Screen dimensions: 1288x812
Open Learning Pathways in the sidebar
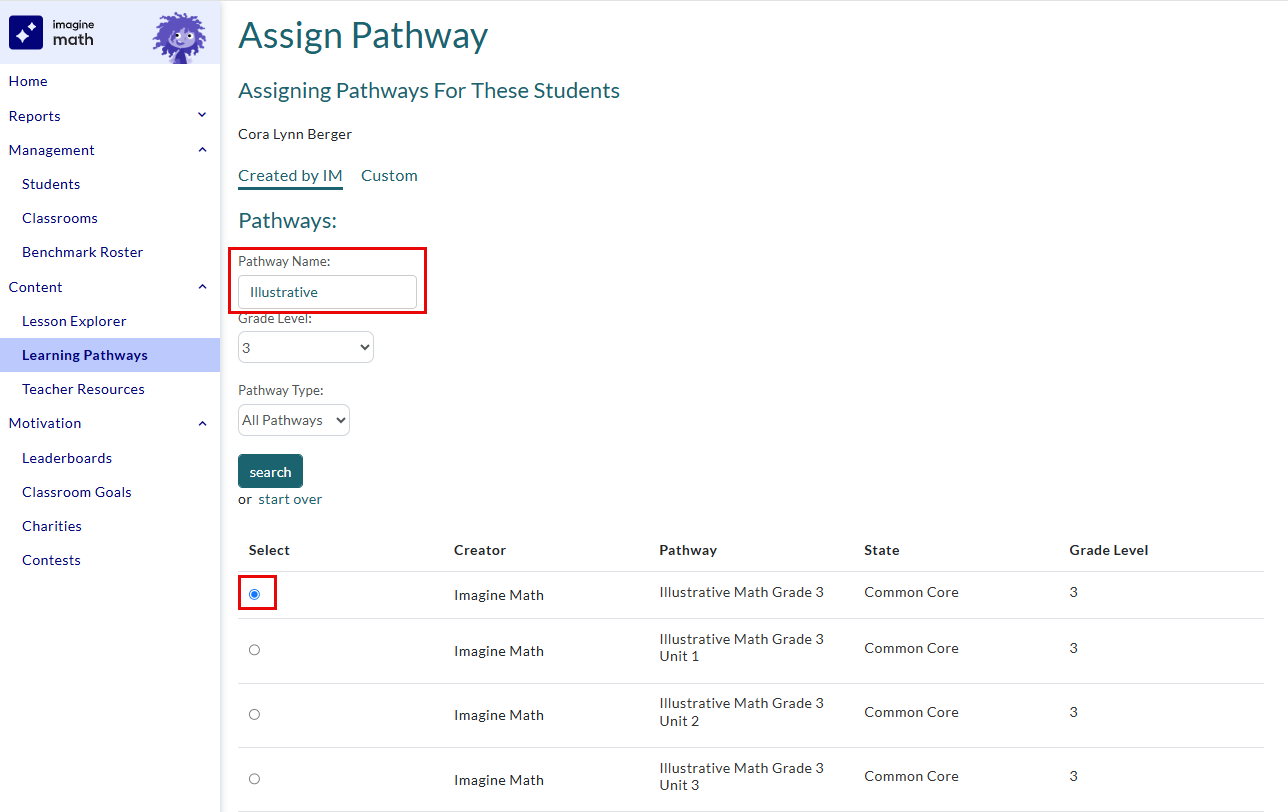(x=110, y=355)
